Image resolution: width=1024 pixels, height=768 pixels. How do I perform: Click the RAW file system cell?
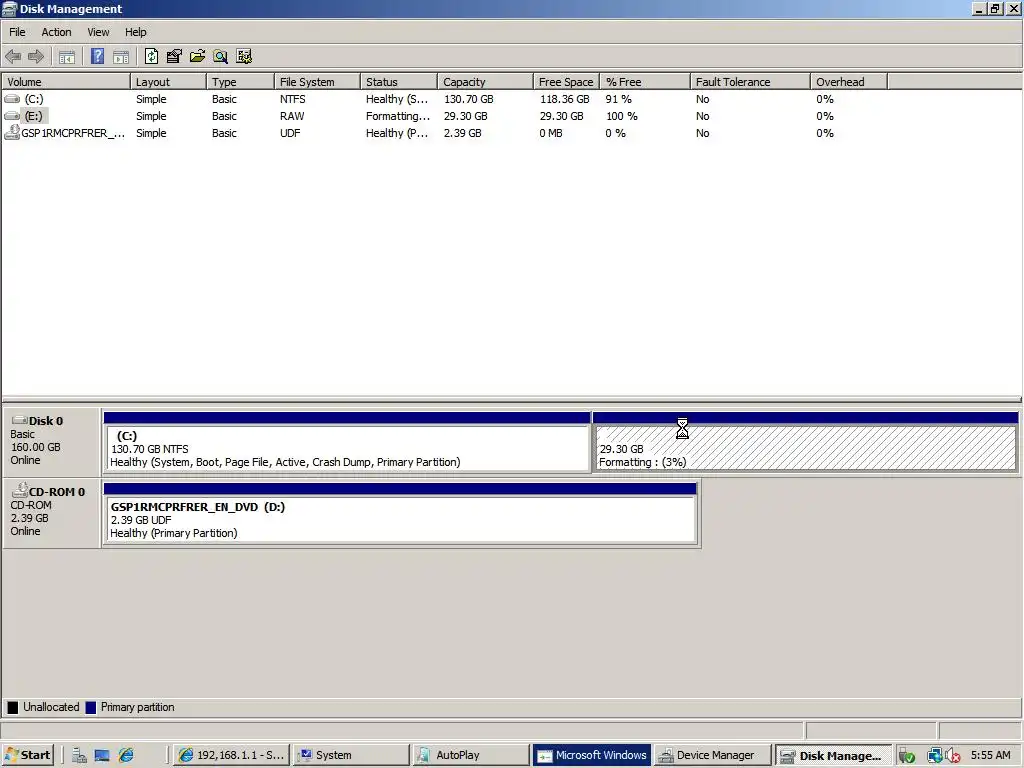click(292, 116)
